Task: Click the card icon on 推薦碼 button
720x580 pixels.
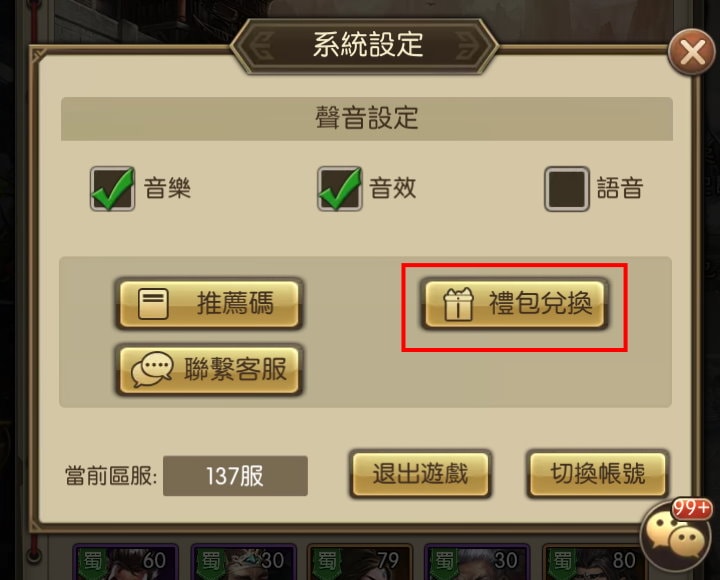Action: [x=153, y=304]
